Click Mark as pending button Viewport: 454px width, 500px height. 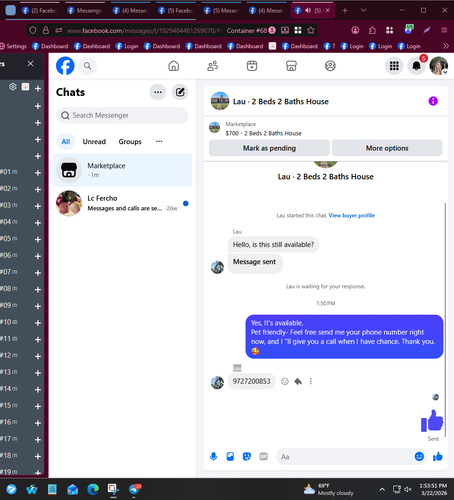click(x=269, y=148)
